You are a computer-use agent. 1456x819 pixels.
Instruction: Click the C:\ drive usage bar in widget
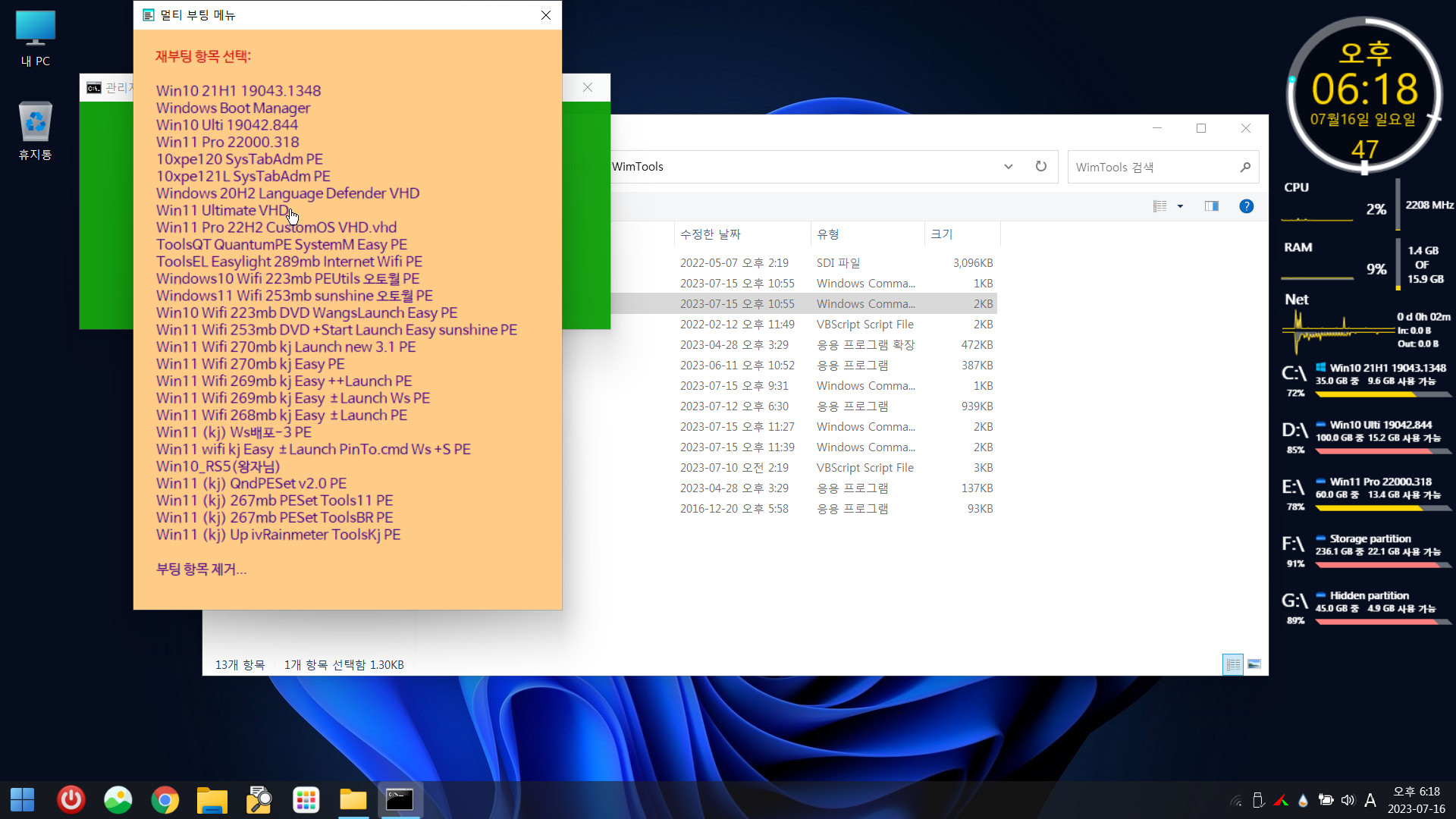point(1383,394)
